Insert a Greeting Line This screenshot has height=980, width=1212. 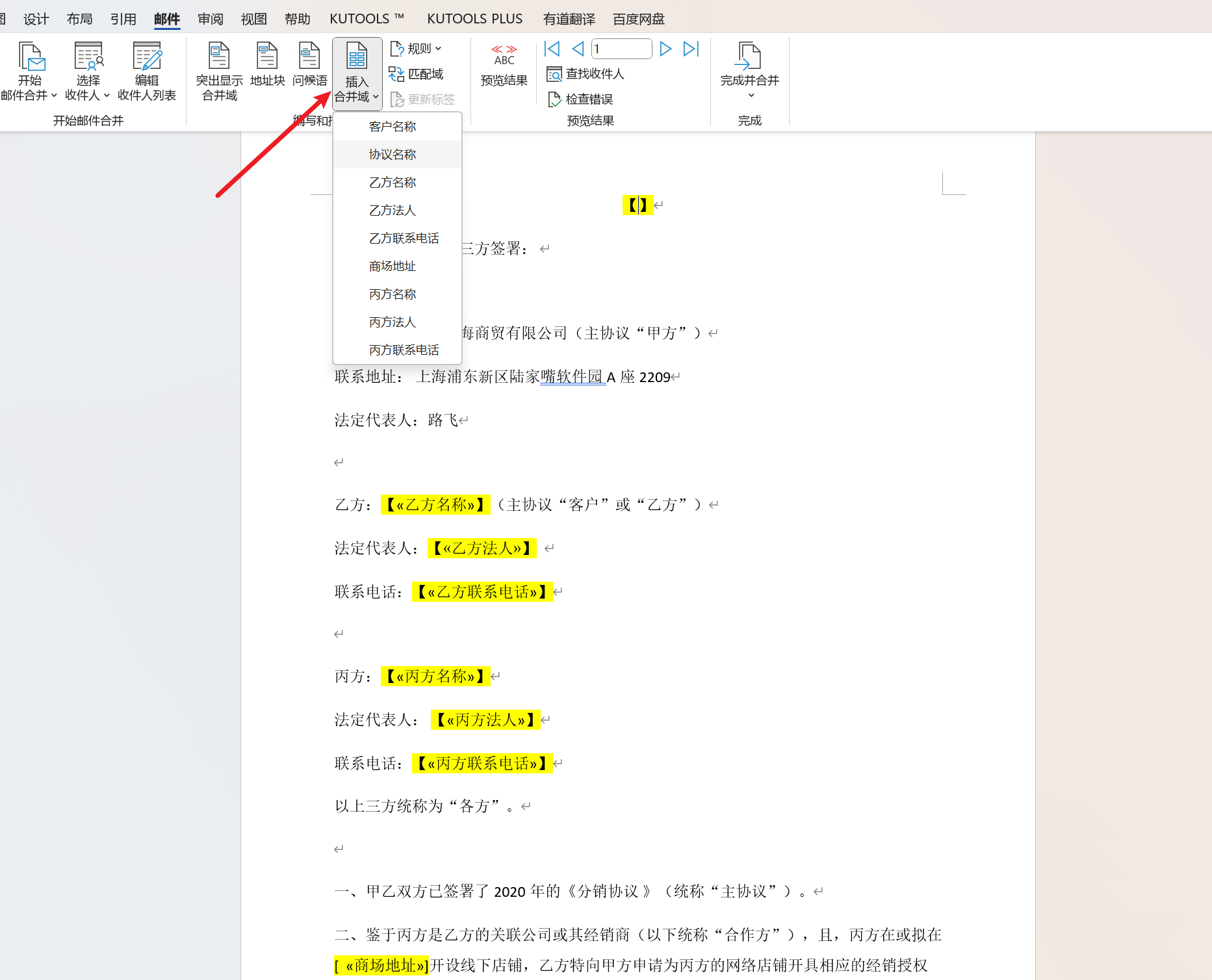pos(309,65)
